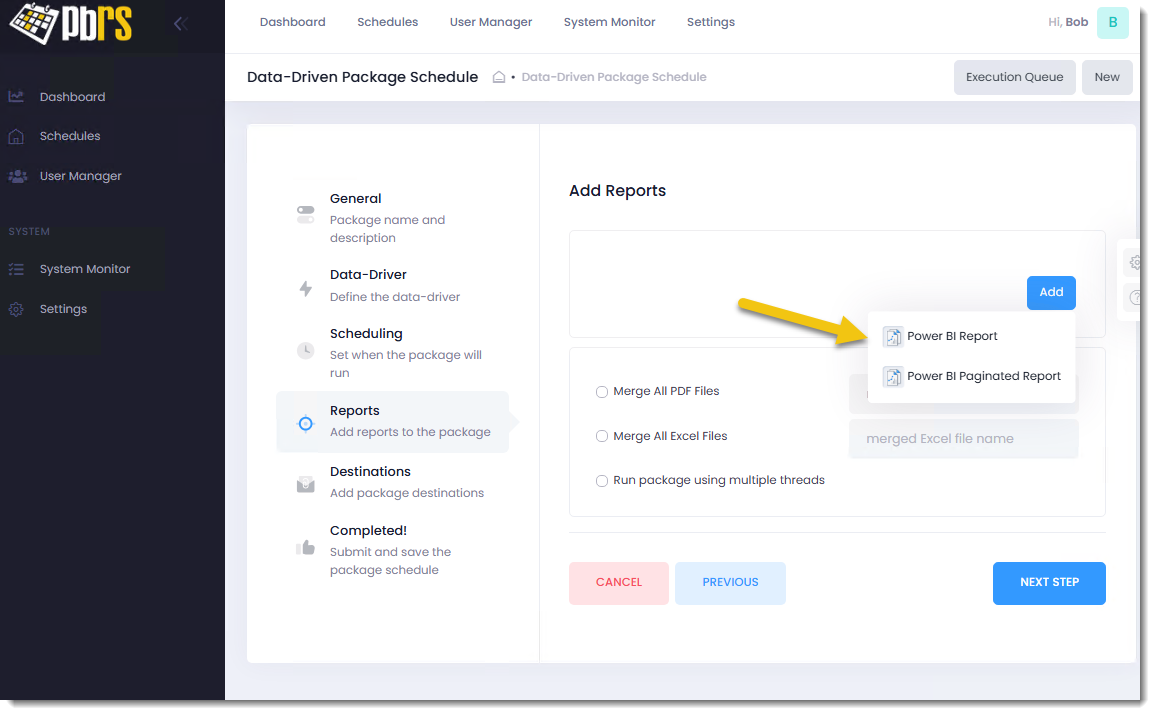The image size is (1155, 715).
Task: Open the Destinations wizard step
Action: [370, 472]
